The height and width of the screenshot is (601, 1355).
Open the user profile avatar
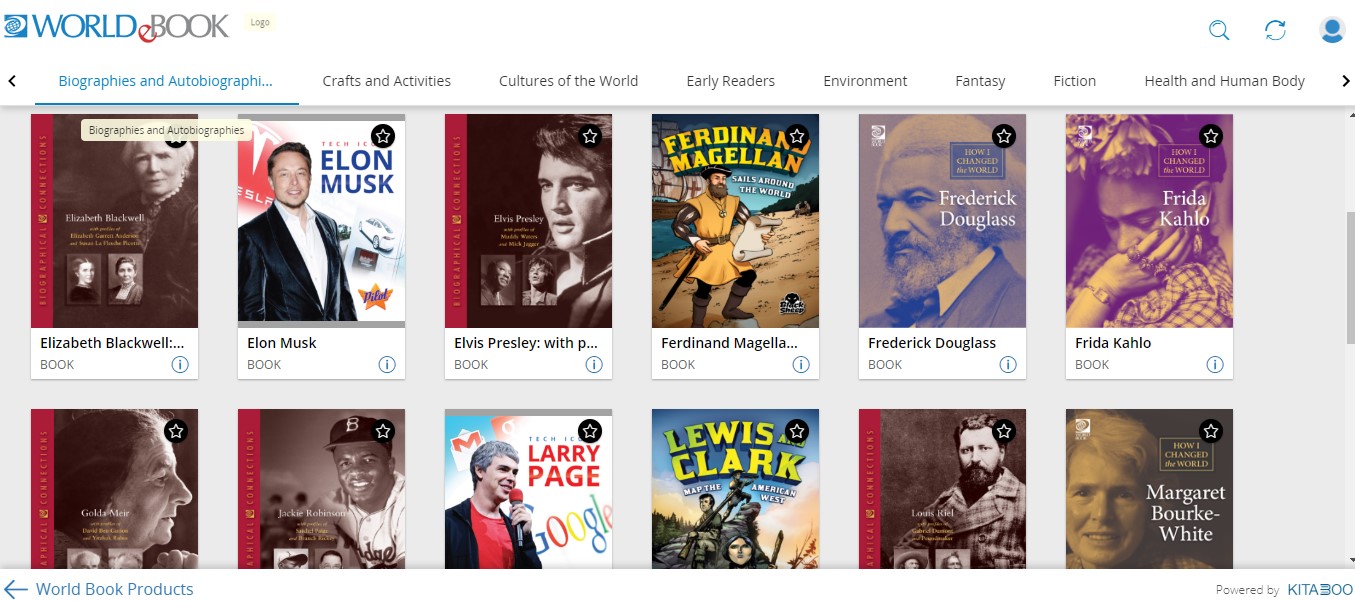pos(1332,30)
